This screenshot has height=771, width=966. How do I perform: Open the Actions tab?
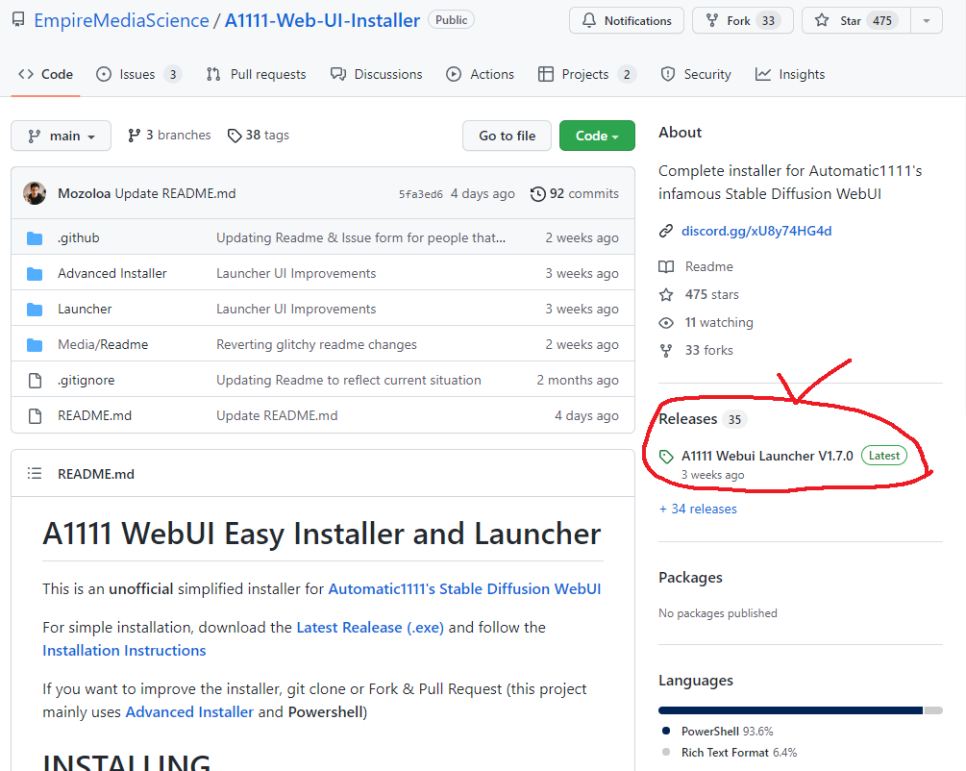coord(480,75)
